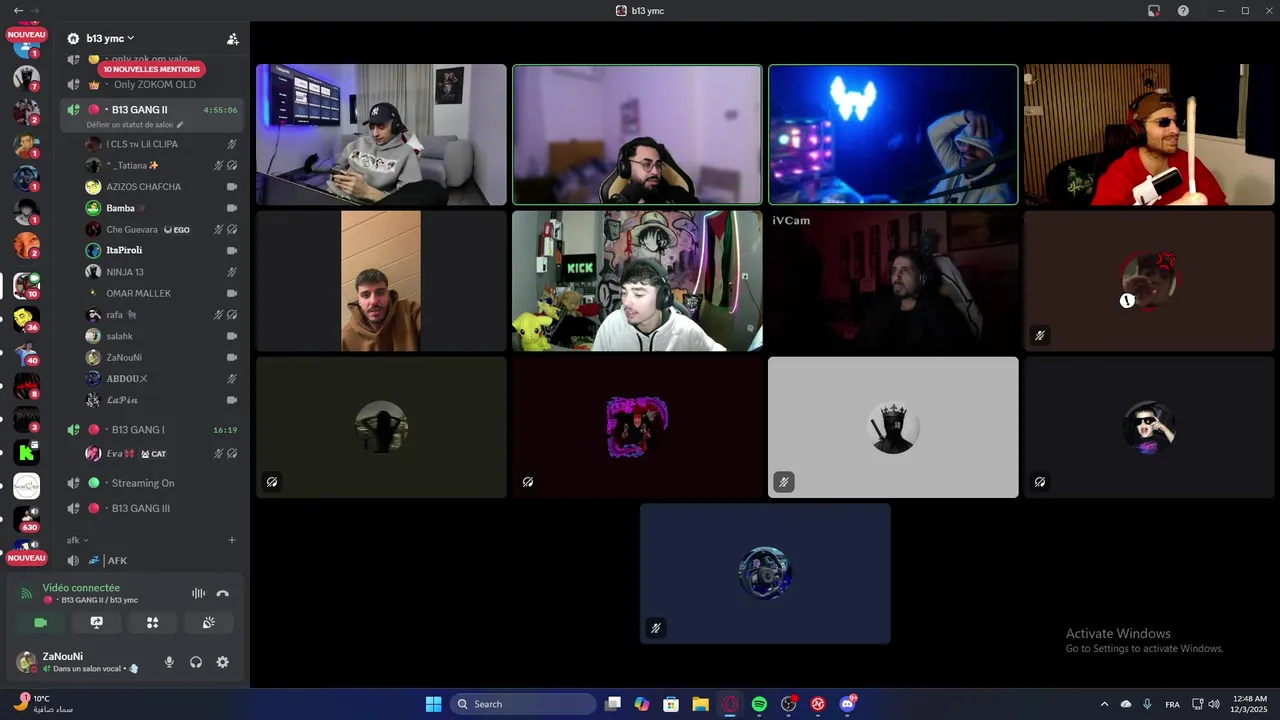Open Opera GX from taskbar
This screenshot has height=720, width=1280.
click(730, 704)
